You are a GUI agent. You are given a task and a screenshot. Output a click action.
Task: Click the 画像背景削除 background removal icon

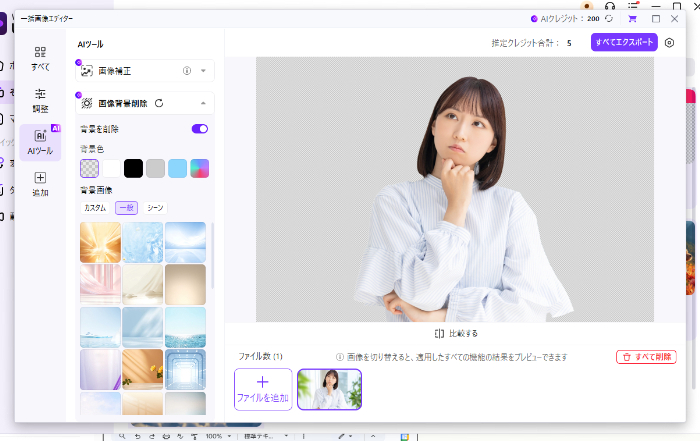[x=87, y=103]
